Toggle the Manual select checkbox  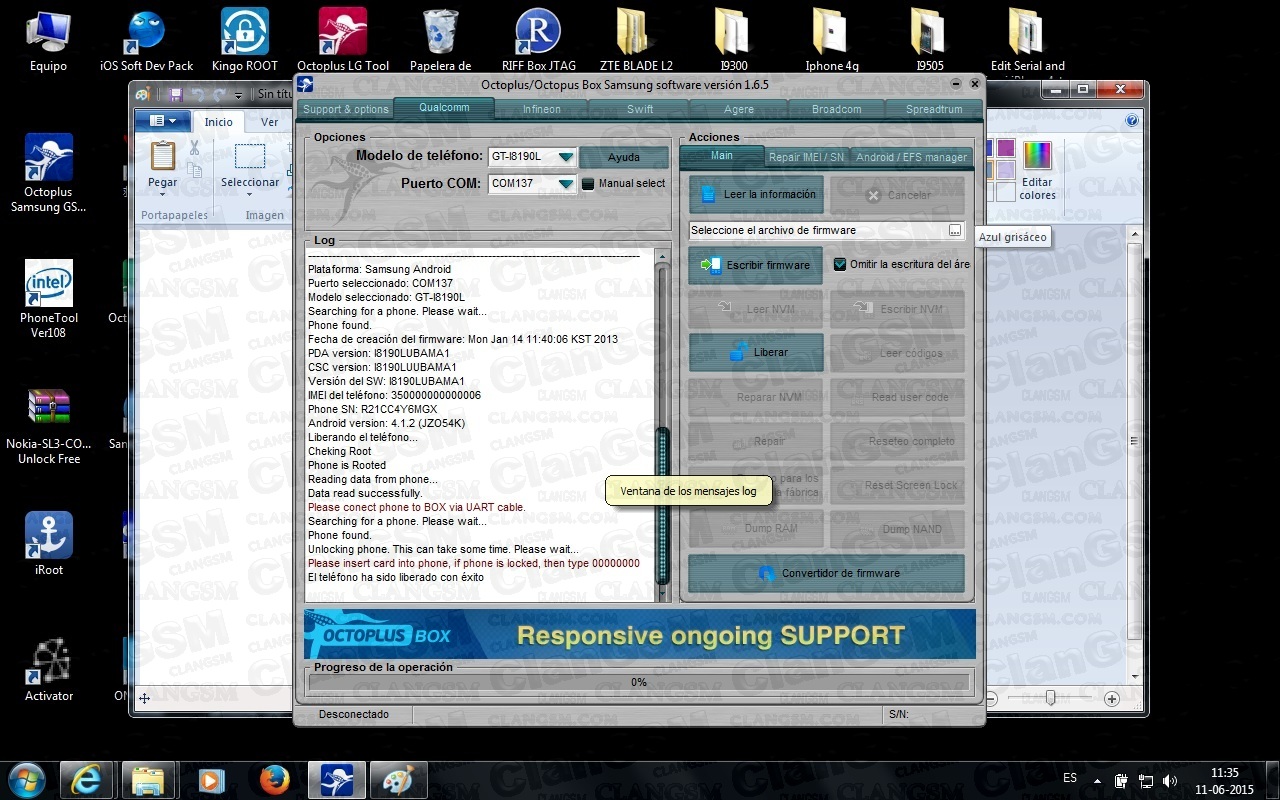tap(588, 183)
